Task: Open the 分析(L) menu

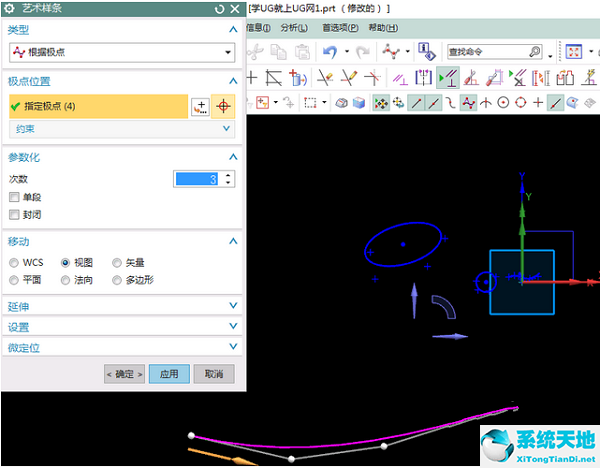Action: tap(294, 28)
